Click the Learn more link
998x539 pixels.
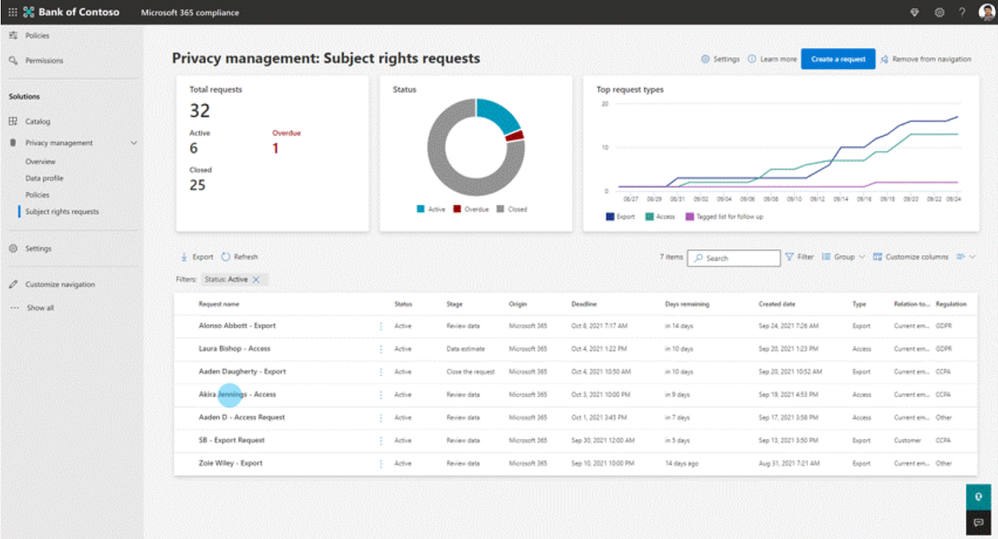coord(772,59)
